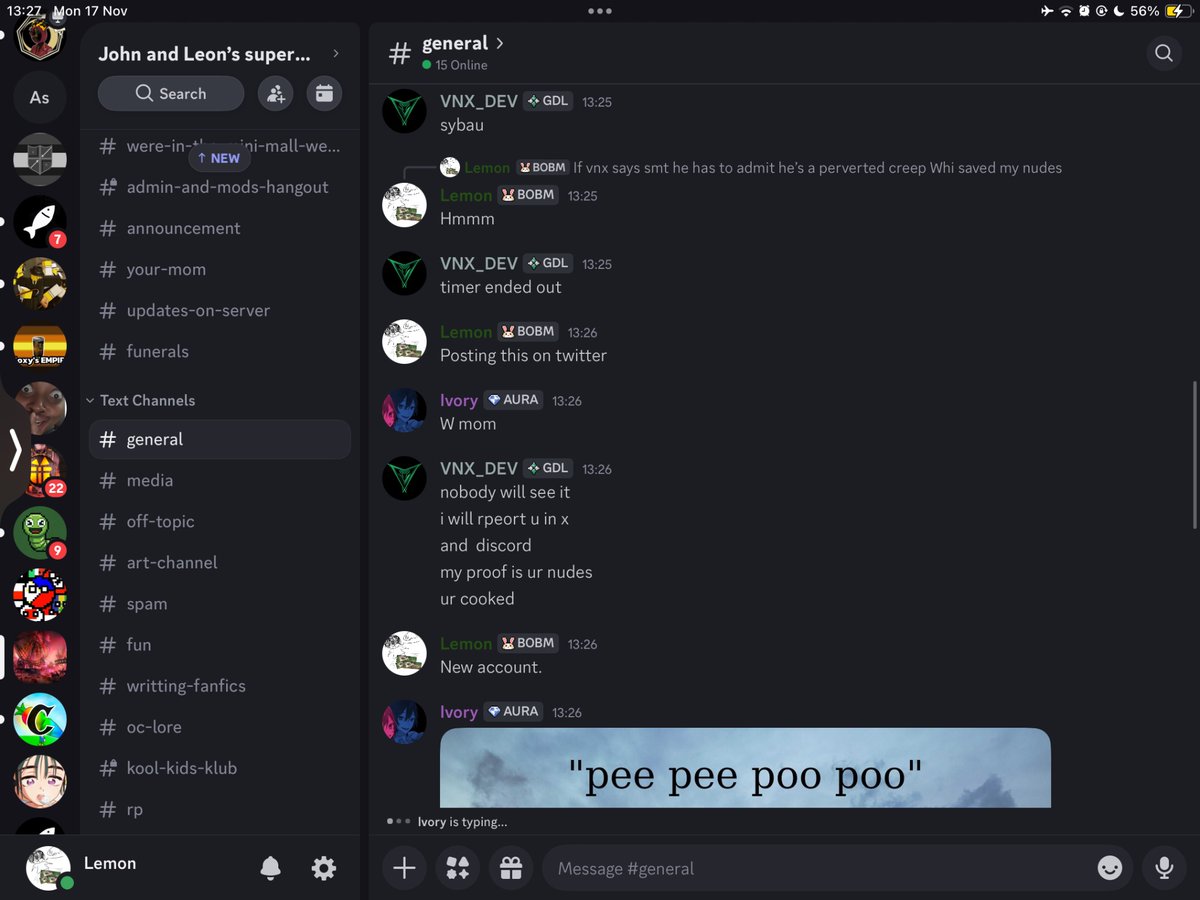The height and width of the screenshot is (900, 1200).
Task: Open the 'pee pee poo poo' image
Action: coord(745,768)
